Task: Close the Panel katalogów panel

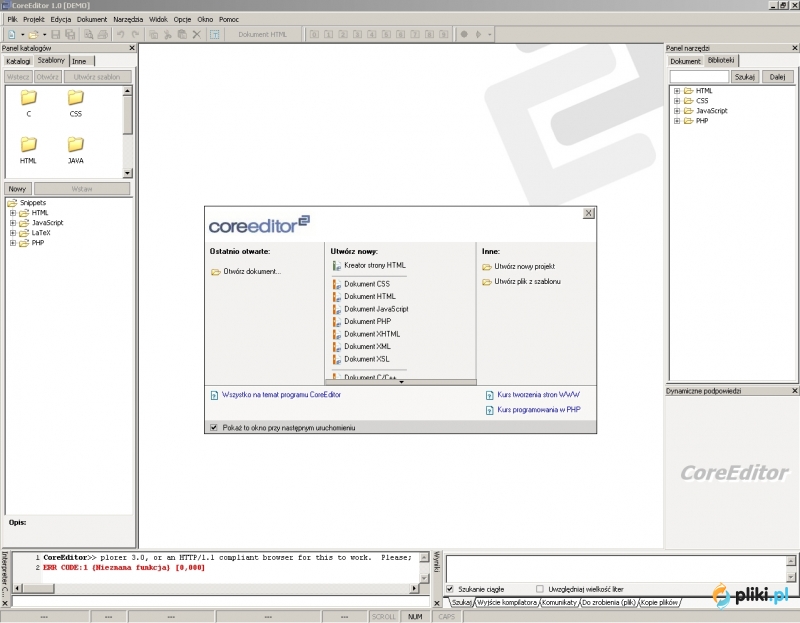Action: (132, 48)
